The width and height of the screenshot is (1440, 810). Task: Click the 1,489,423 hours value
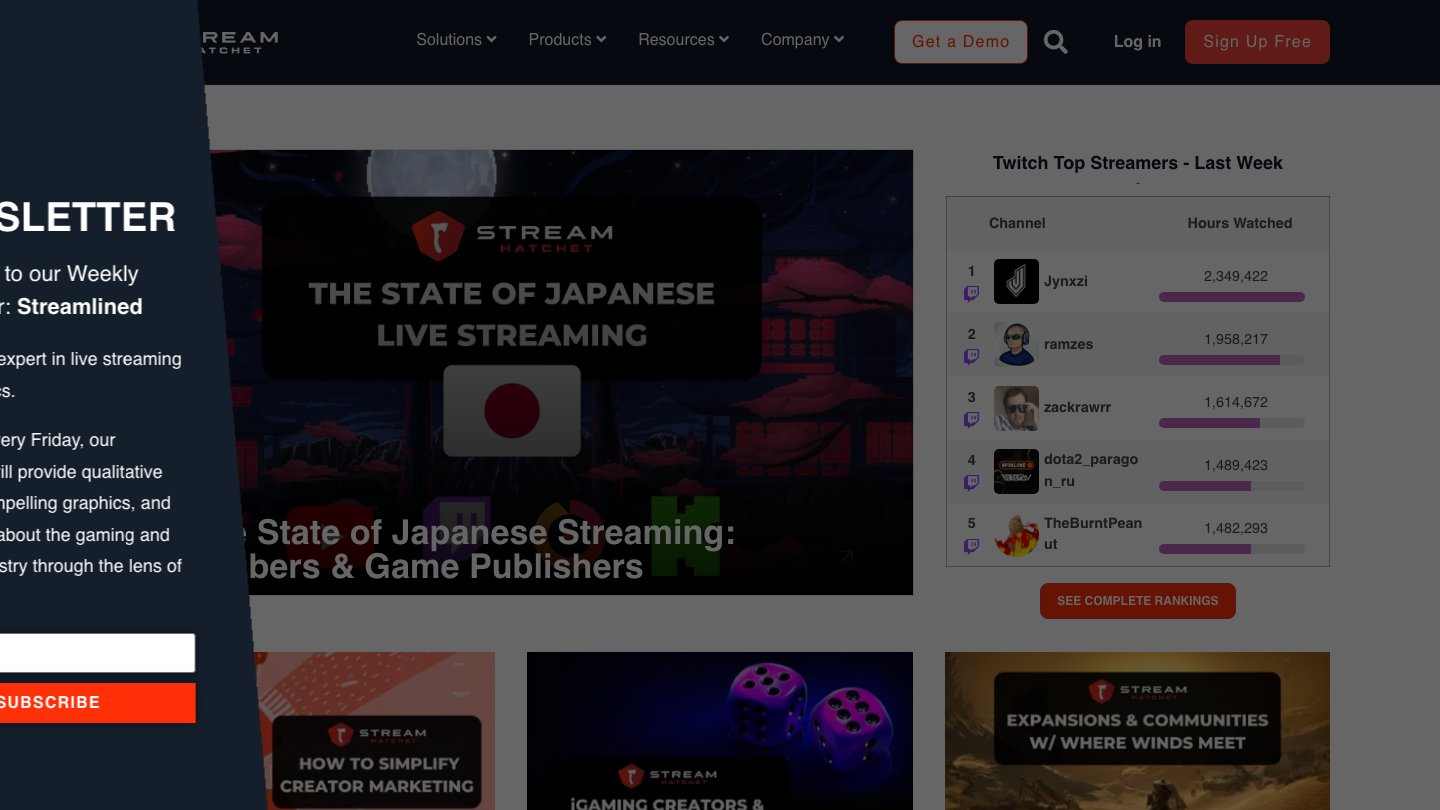pyautogui.click(x=1236, y=465)
